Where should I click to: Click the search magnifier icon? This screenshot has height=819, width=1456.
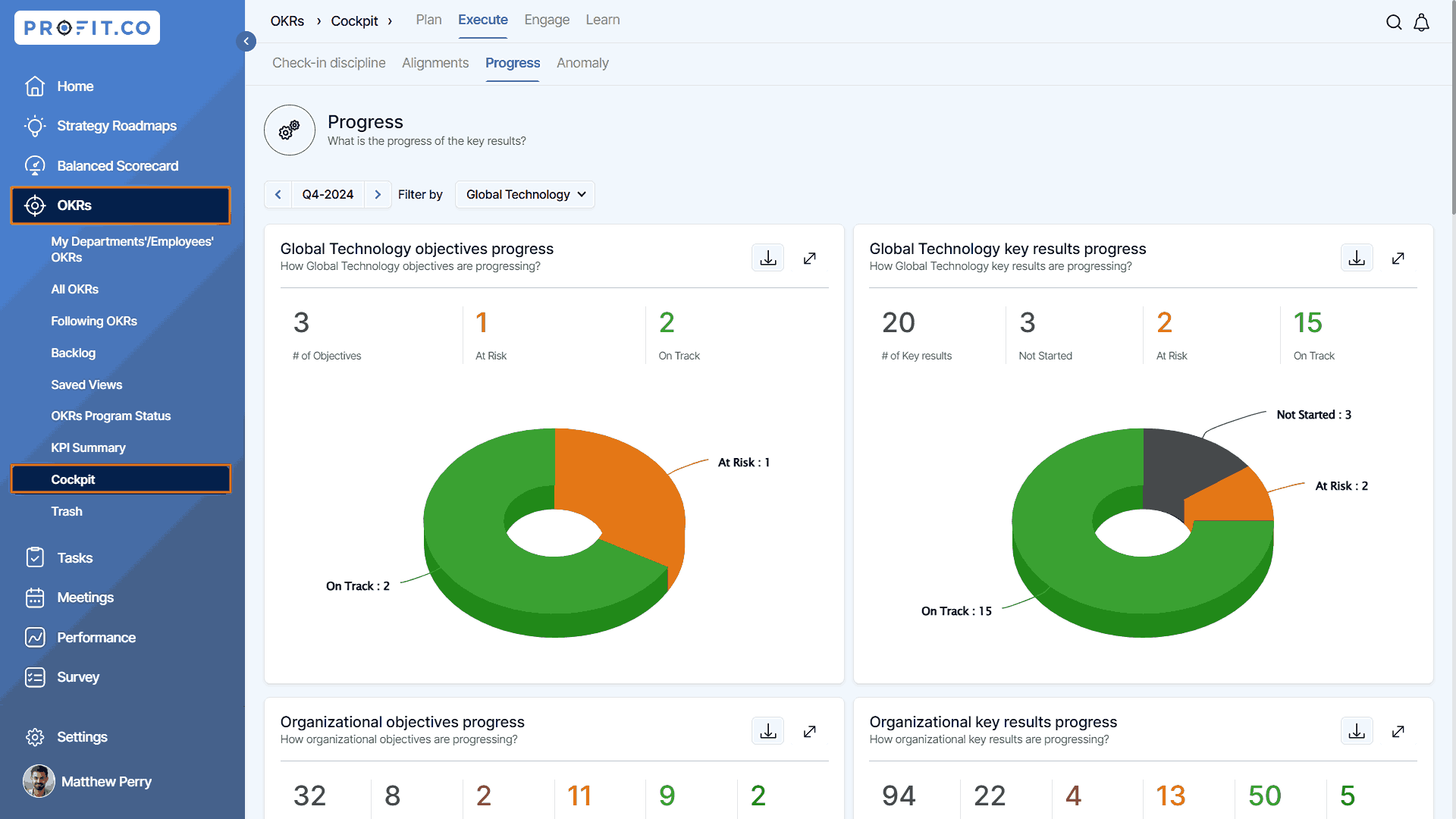tap(1394, 22)
